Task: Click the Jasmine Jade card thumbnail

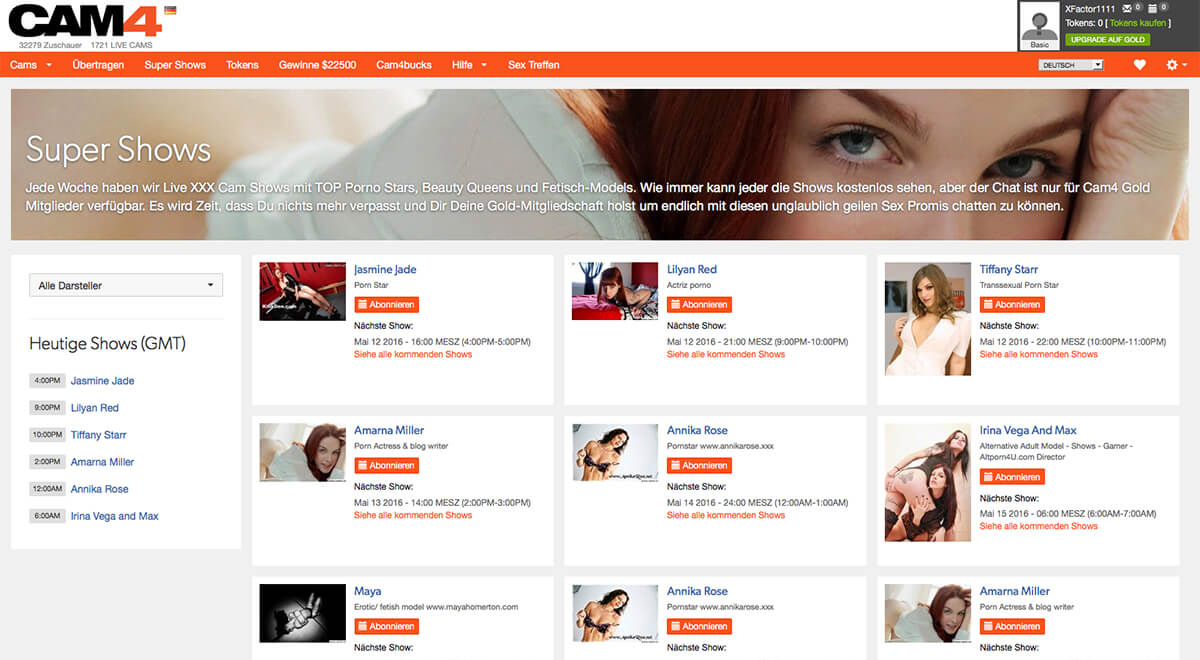Action: coord(302,291)
